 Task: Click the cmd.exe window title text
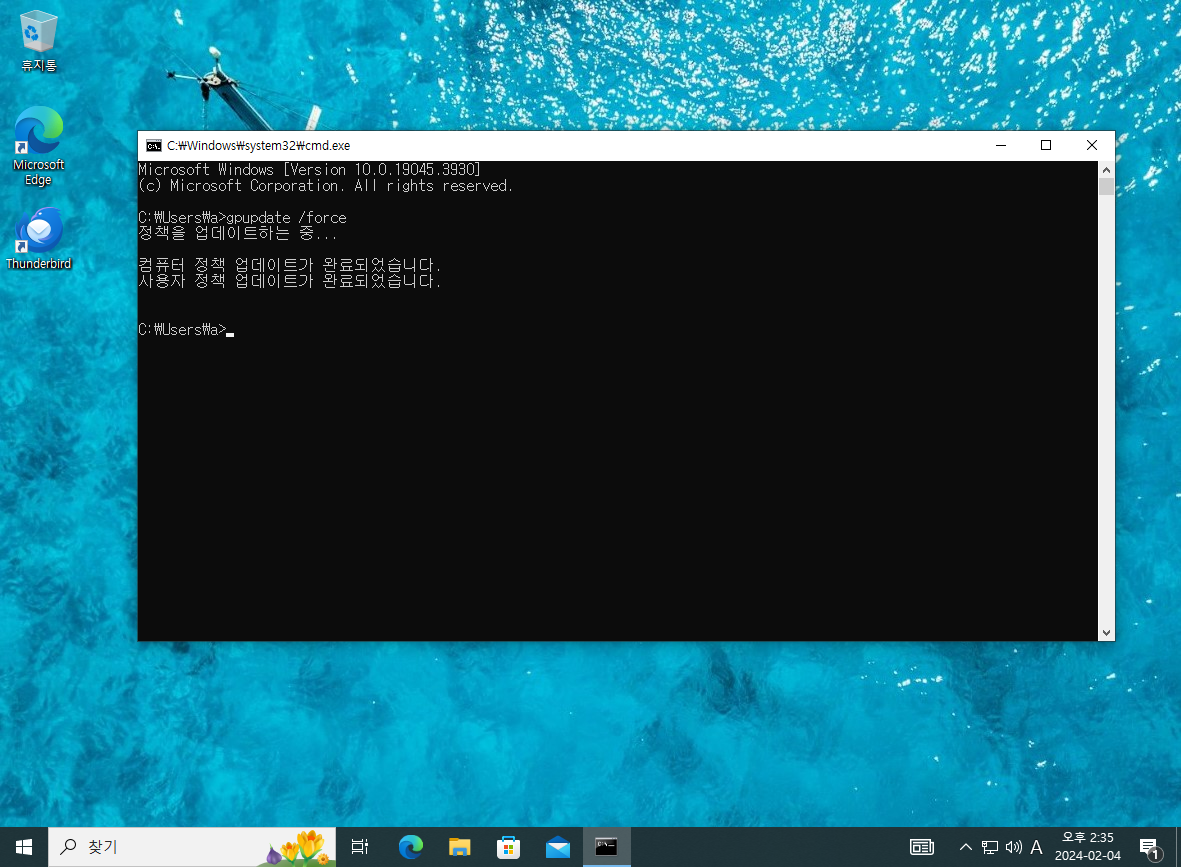258,145
